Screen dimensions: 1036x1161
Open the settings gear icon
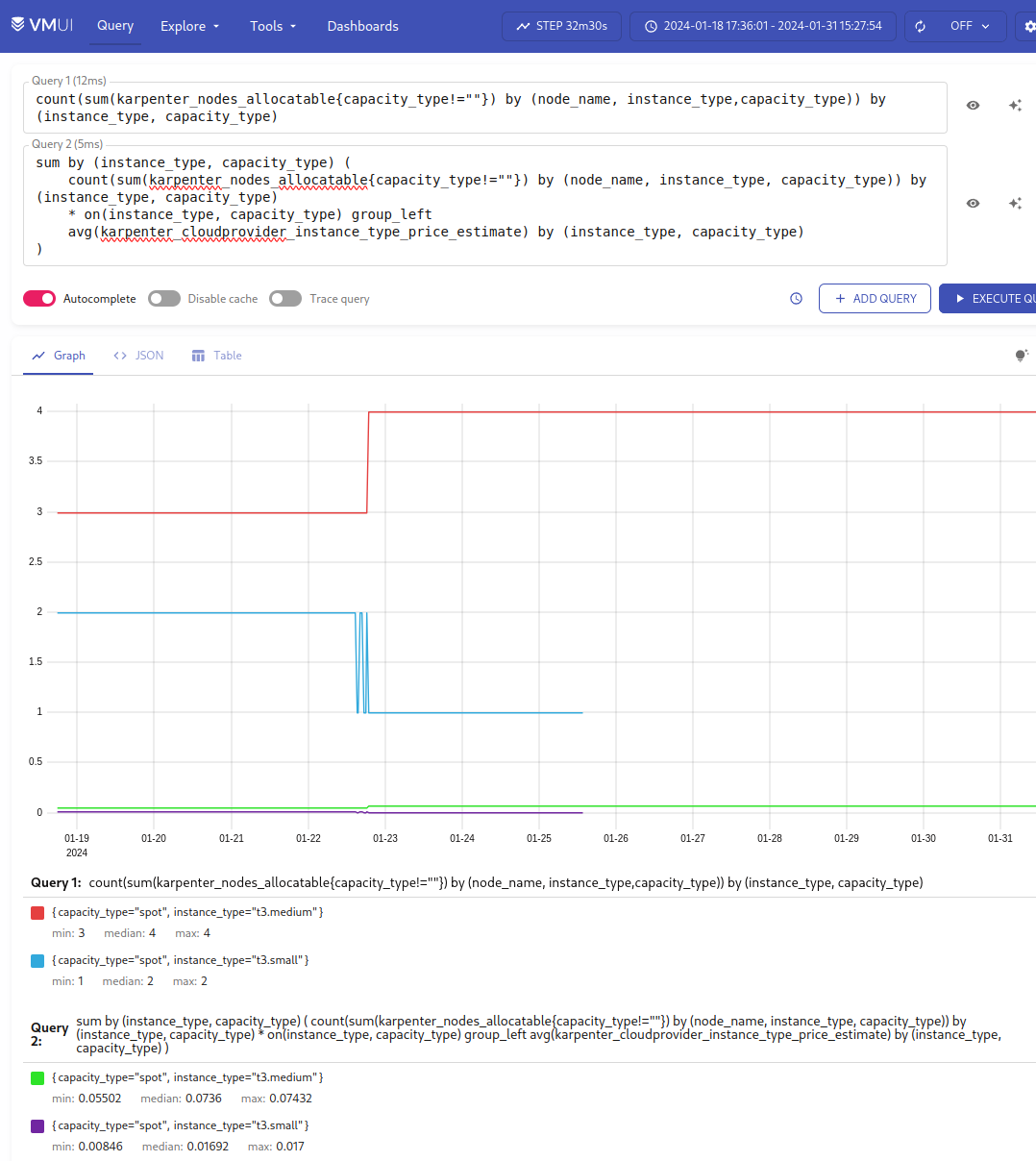click(1029, 26)
